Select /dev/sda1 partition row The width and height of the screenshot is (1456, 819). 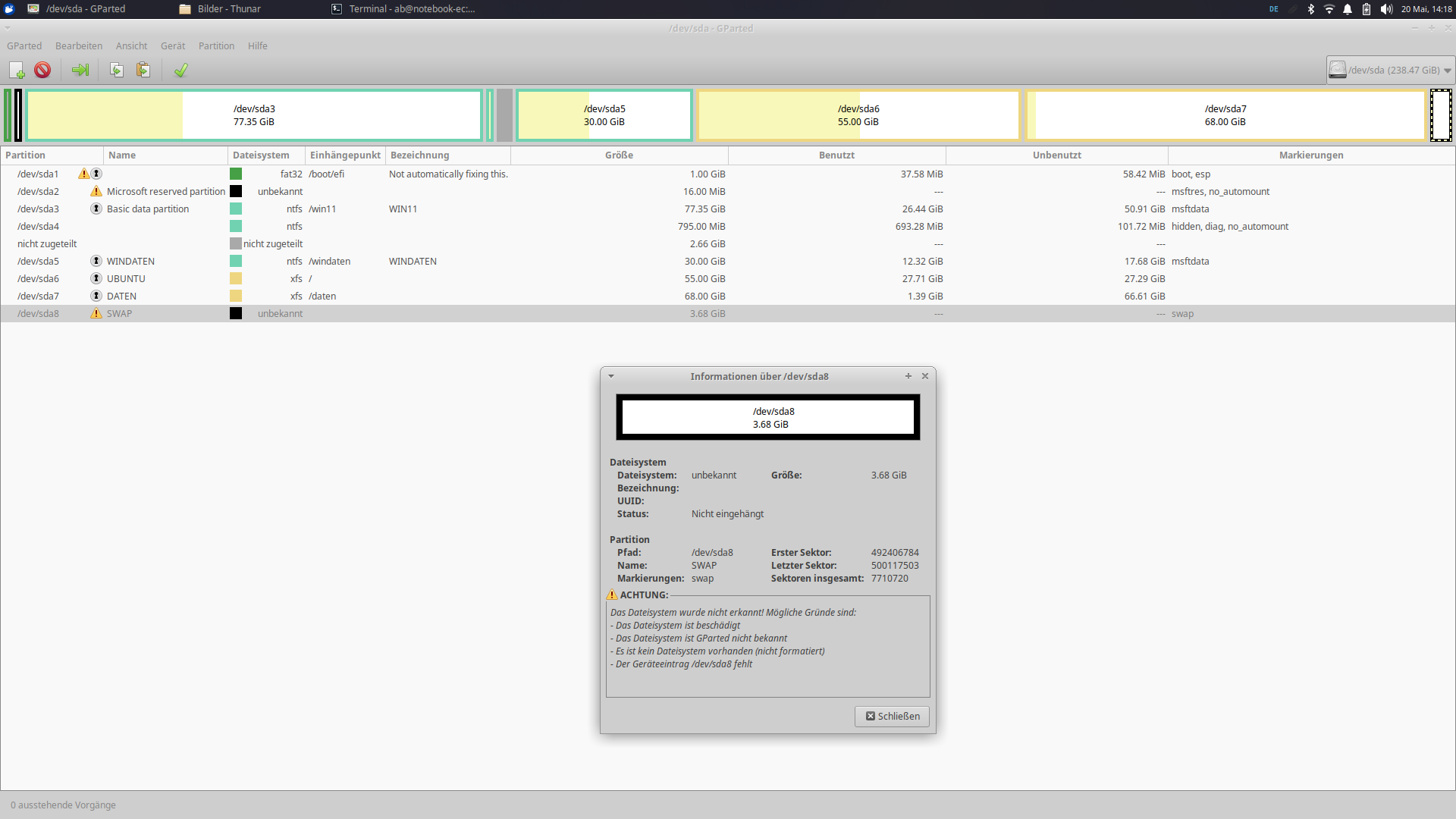point(728,174)
